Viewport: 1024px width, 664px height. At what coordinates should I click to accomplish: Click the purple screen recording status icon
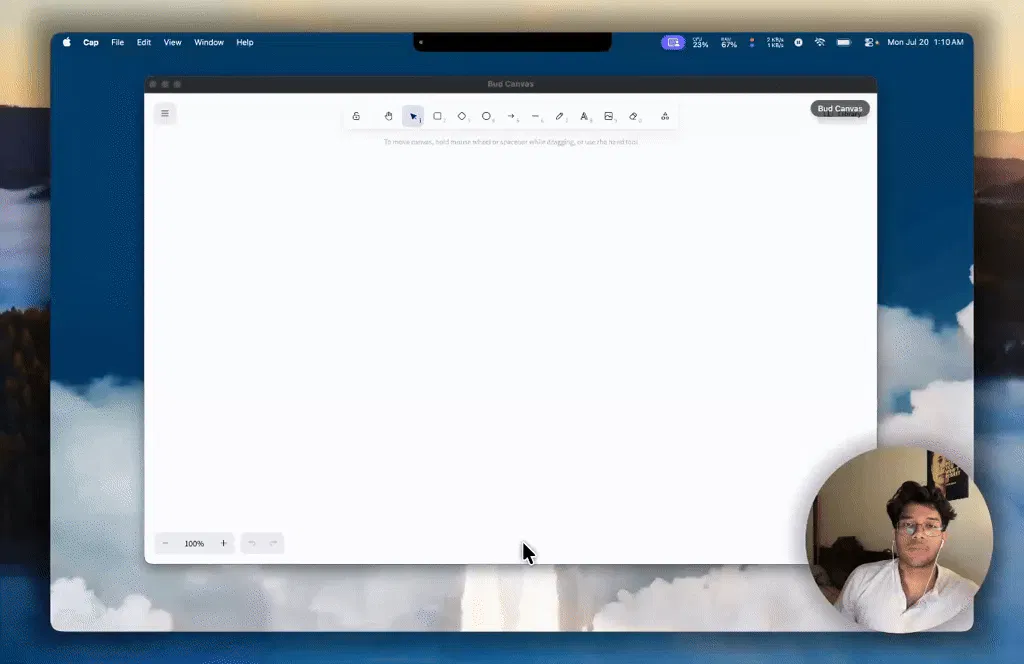(673, 42)
